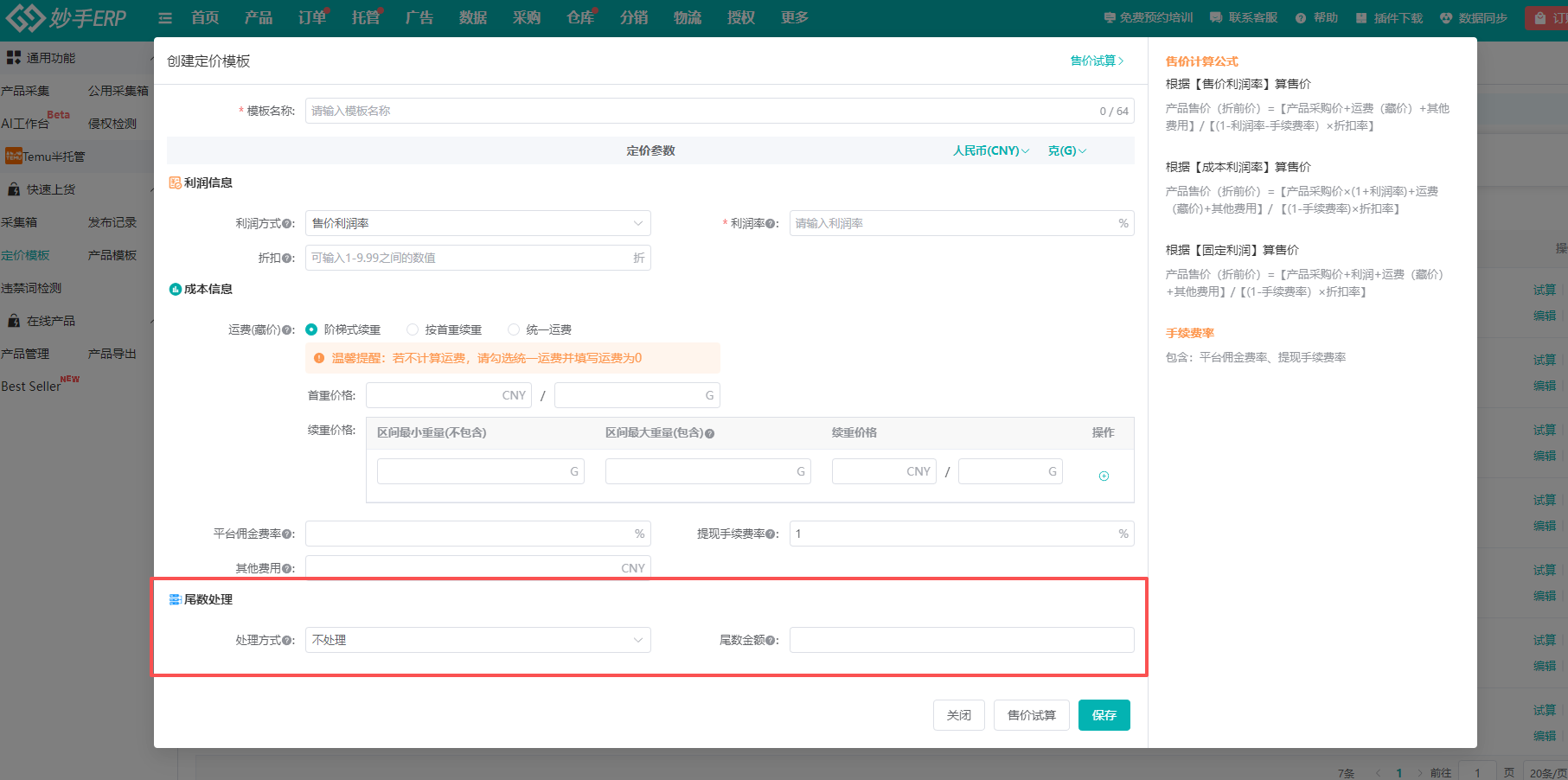Open the 仓库 menu in top navigation
This screenshot has height=780, width=1568.
point(579,18)
